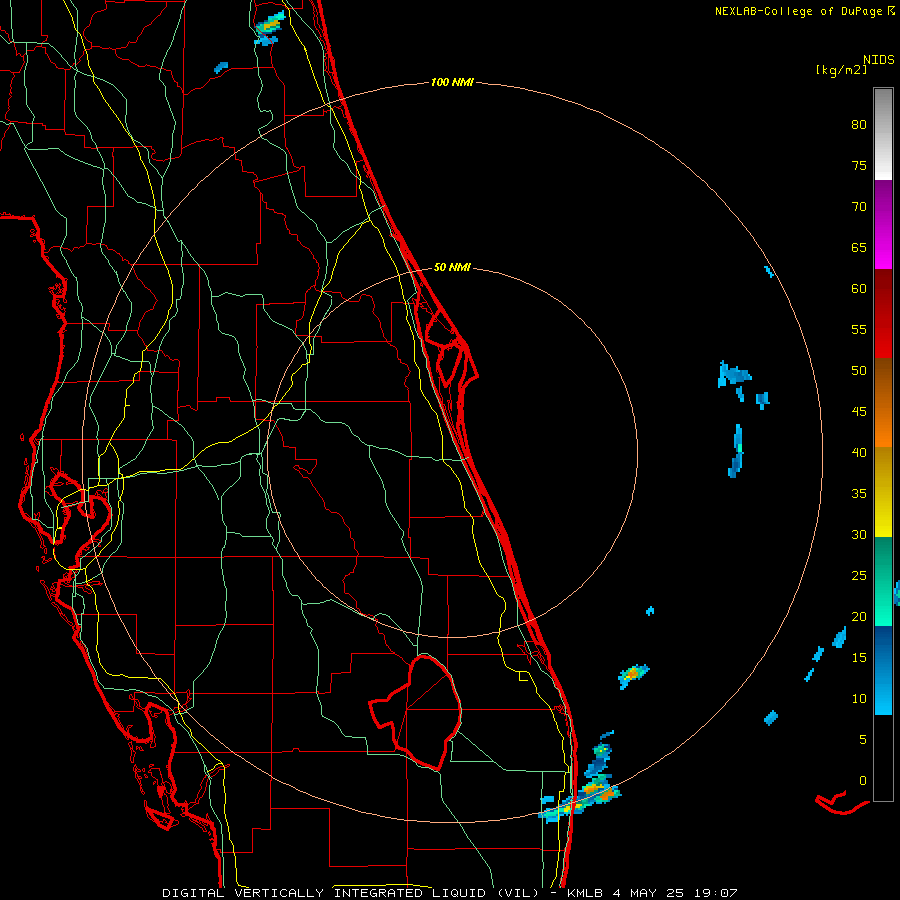This screenshot has width=900, height=900.
Task: Click the NIDS label above the scale
Action: click(x=878, y=60)
